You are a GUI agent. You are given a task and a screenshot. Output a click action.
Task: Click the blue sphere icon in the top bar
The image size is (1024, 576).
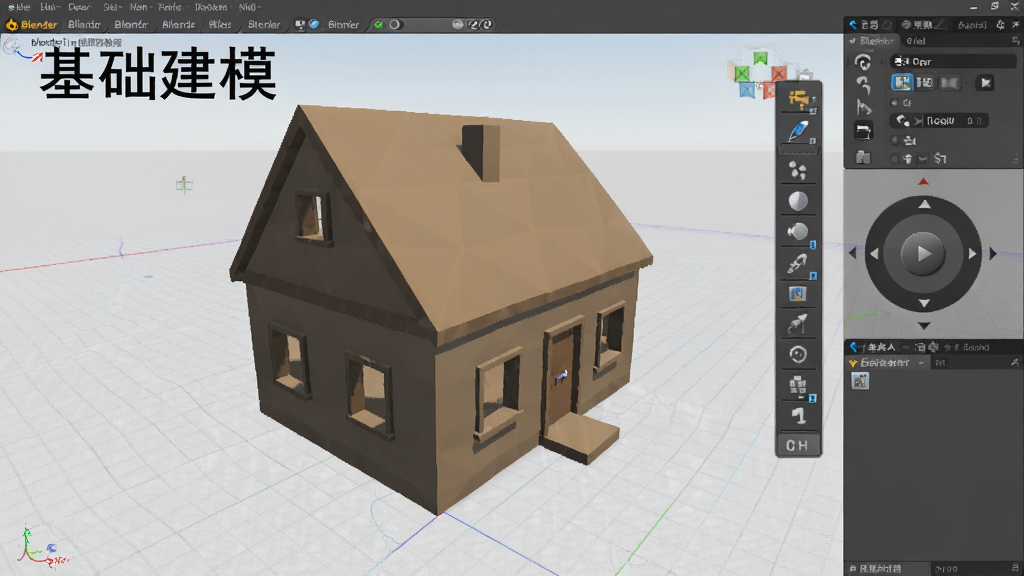[314, 24]
